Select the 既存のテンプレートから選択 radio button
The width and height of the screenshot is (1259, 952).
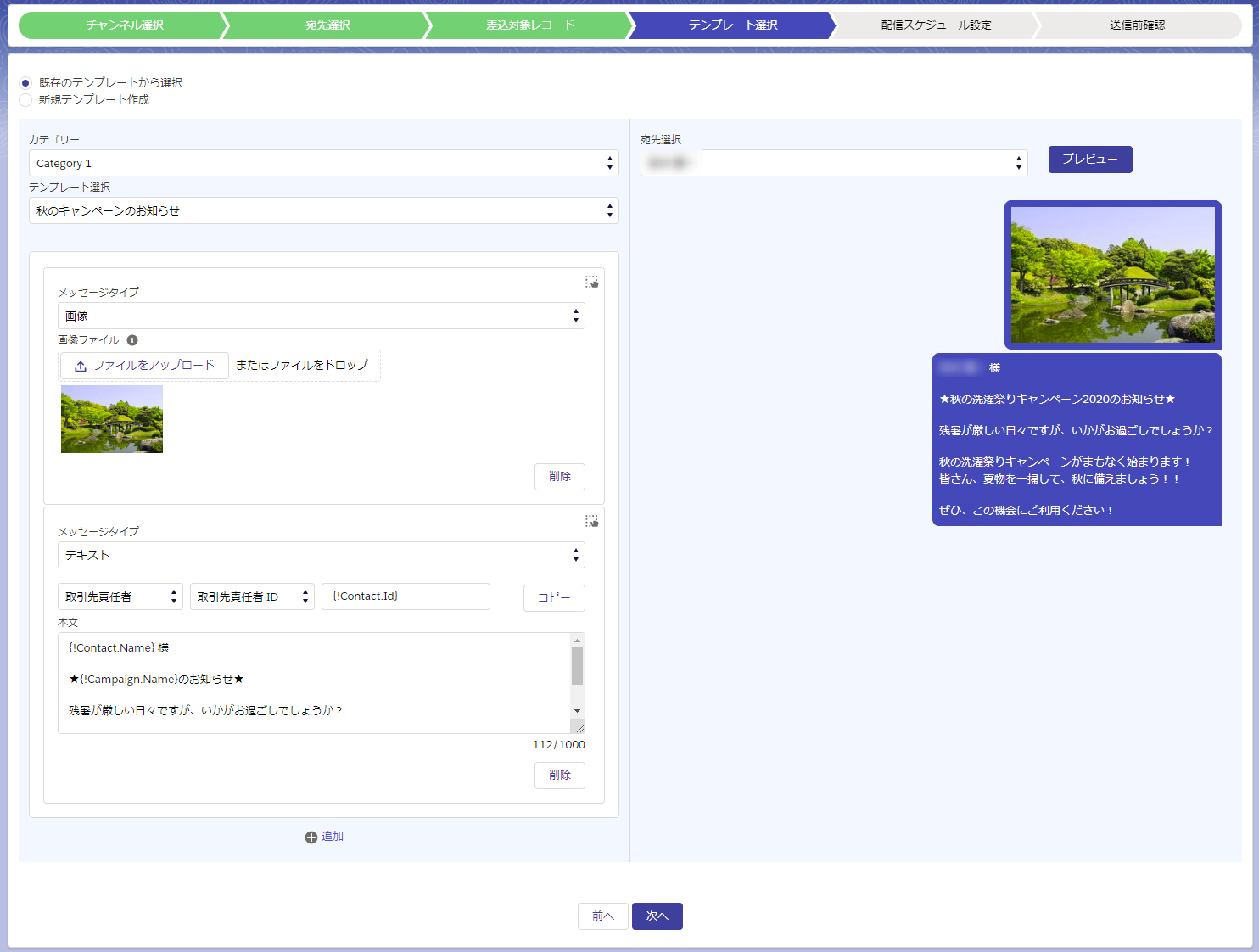[x=25, y=83]
